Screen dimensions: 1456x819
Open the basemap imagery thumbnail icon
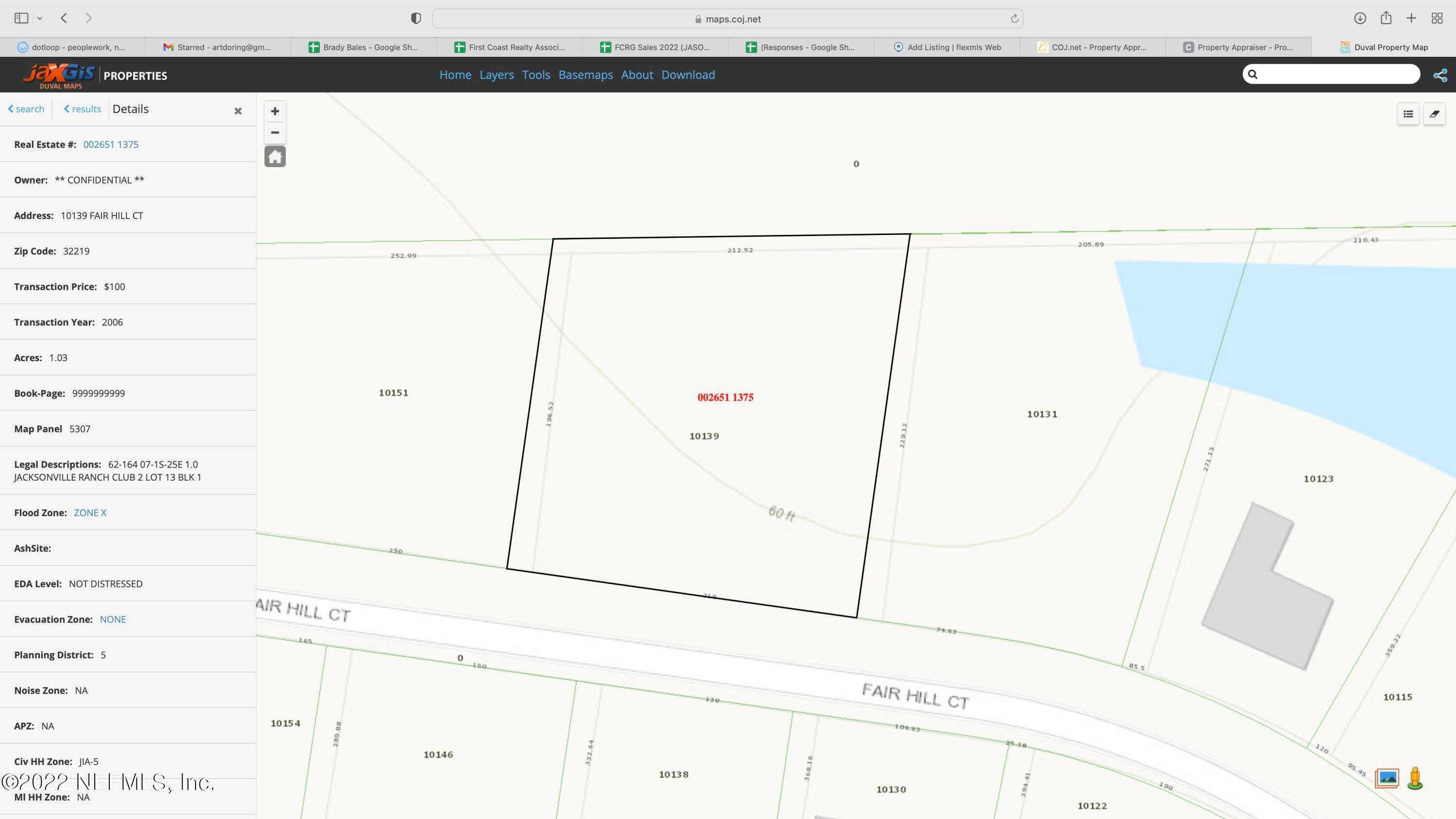[x=1387, y=778]
